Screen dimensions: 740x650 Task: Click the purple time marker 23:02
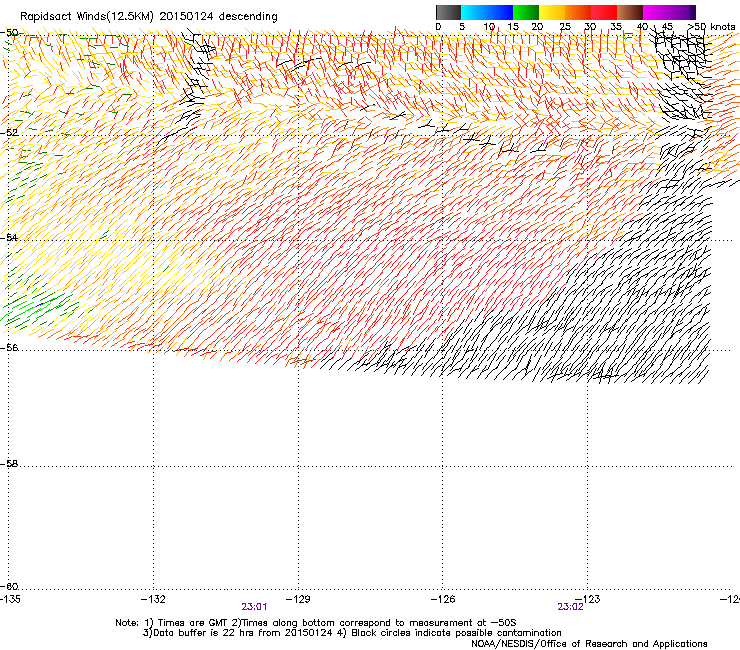[x=570, y=607]
